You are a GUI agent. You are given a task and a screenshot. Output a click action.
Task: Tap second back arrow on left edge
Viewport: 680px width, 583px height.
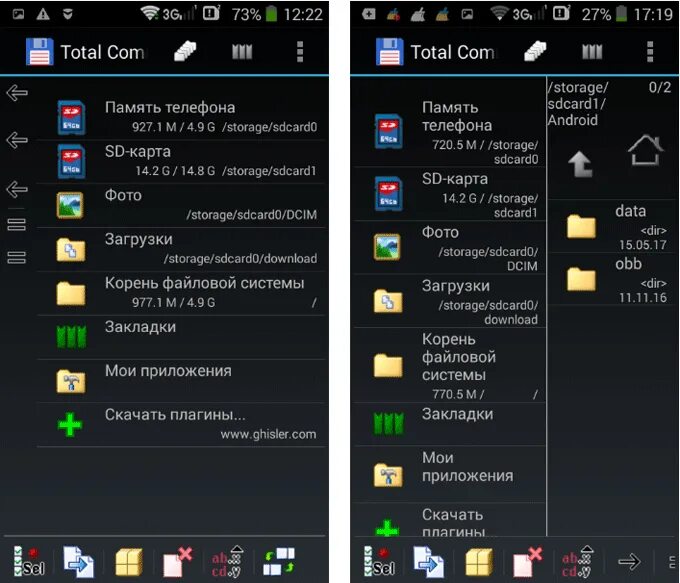[17, 140]
